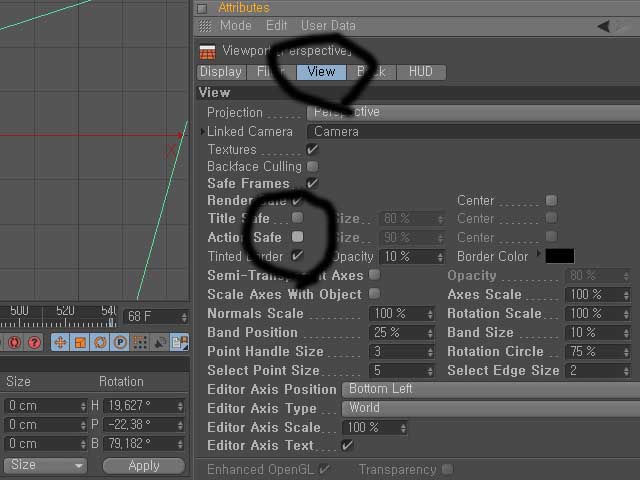Click the Apply button

(x=144, y=466)
